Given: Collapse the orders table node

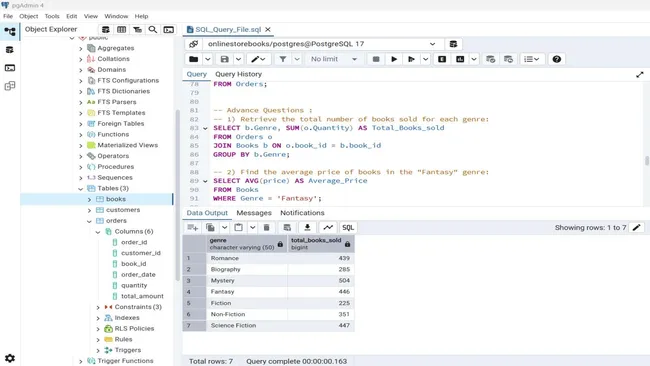Looking at the screenshot, I should click(x=89, y=221).
